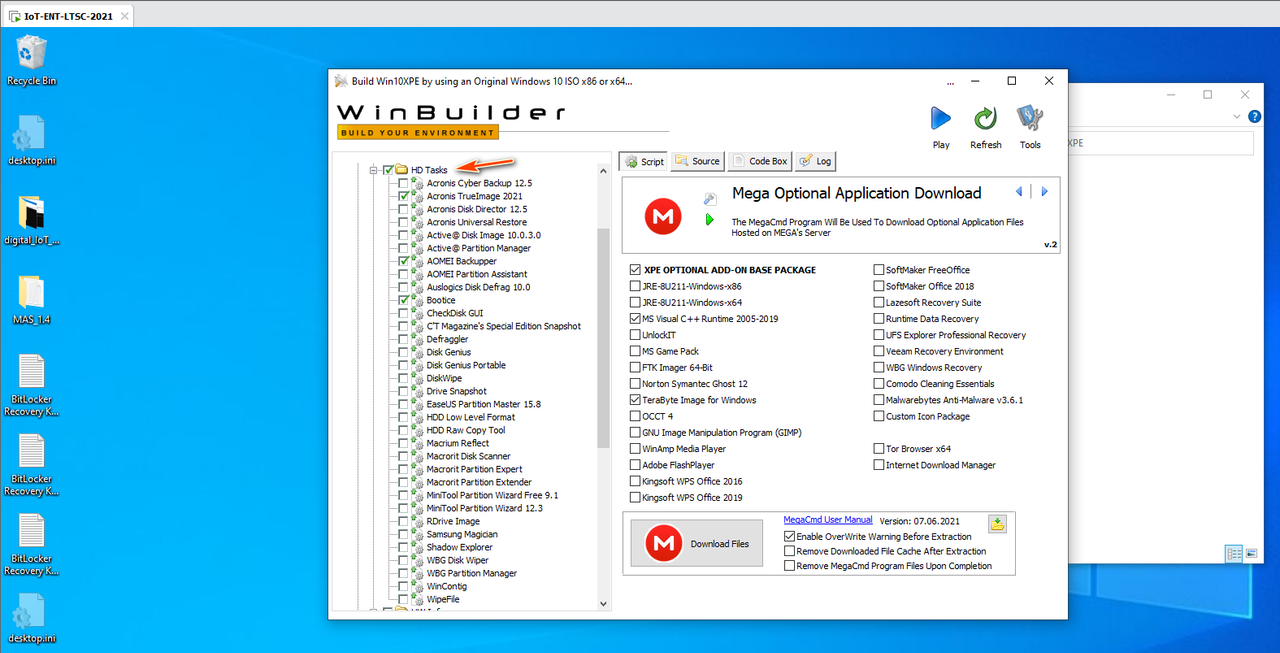Click the blue help icon in the background window
Screen dimensions: 1280x653
[x=1255, y=117]
